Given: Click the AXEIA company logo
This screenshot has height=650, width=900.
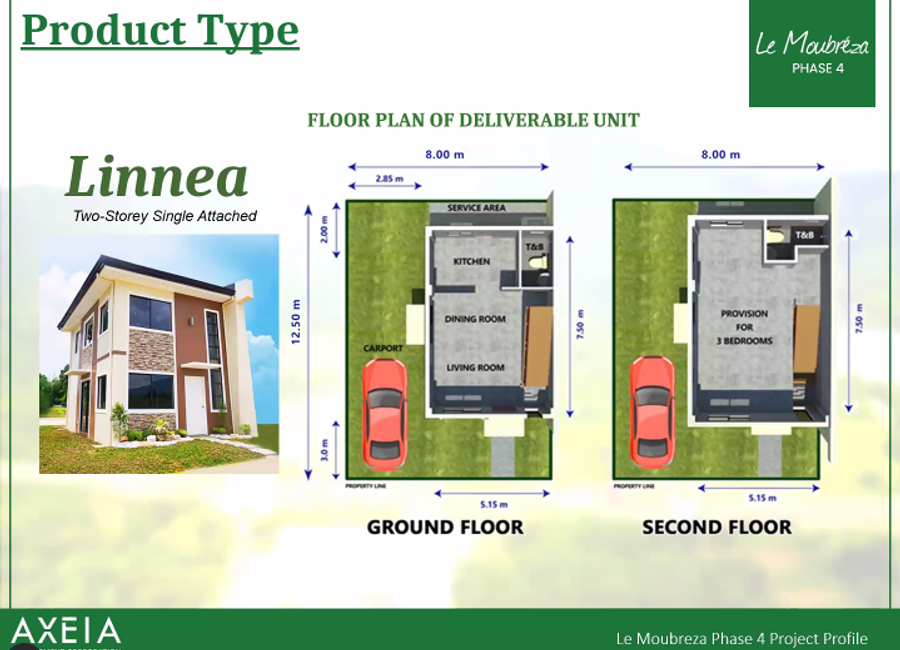Looking at the screenshot, I should [66, 632].
